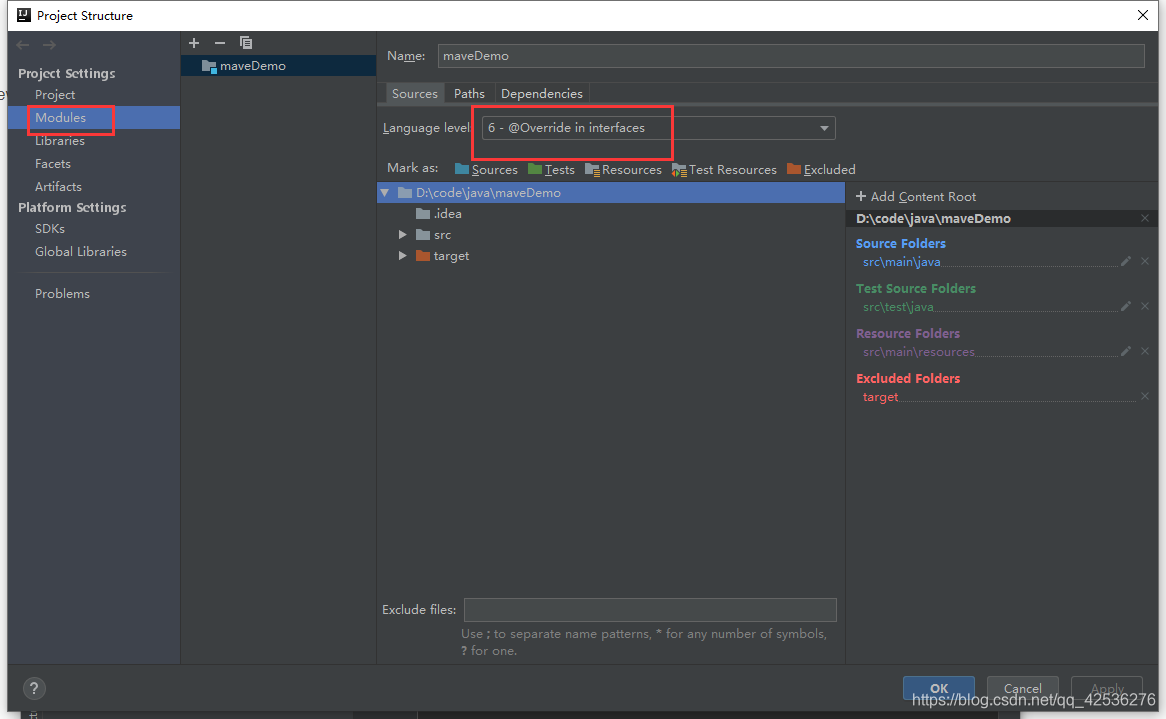Remove the src\test\java test source folder
The image size is (1166, 719).
(1145, 306)
